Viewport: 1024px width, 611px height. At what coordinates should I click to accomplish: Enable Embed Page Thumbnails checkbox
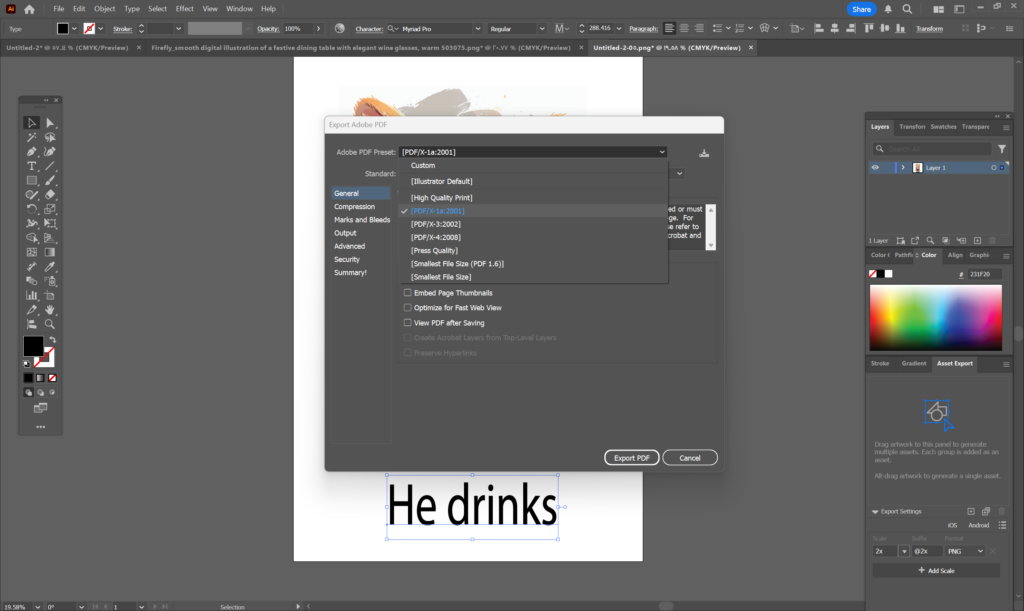[408, 292]
